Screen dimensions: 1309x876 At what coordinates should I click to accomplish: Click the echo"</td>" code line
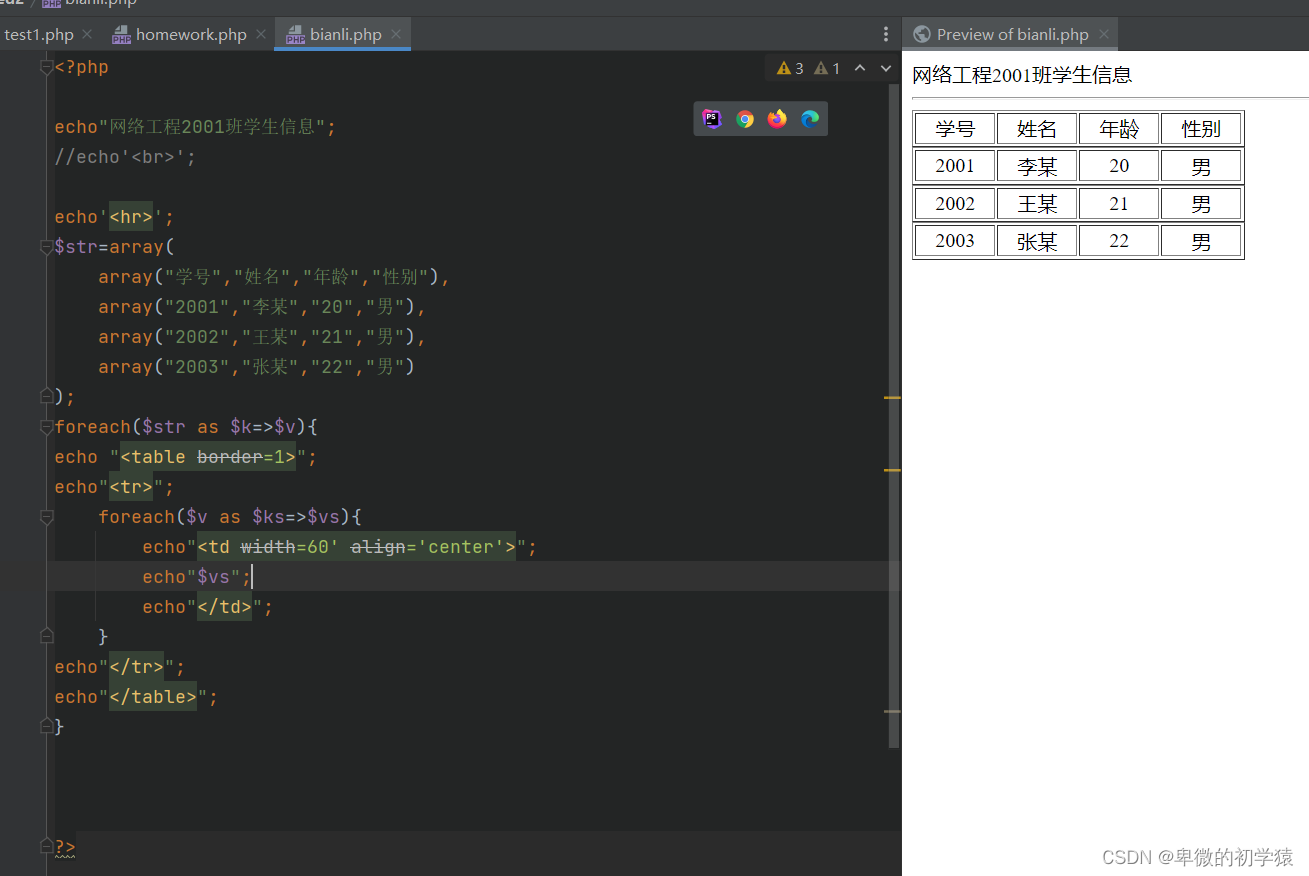tap(207, 607)
